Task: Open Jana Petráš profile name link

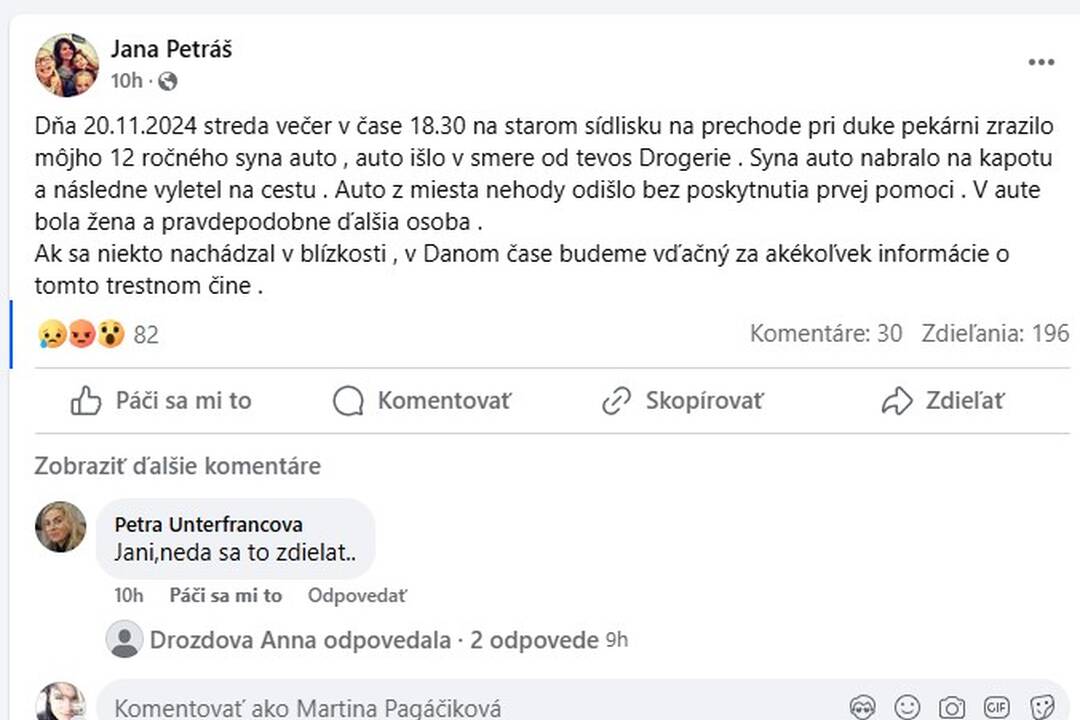Action: click(171, 49)
